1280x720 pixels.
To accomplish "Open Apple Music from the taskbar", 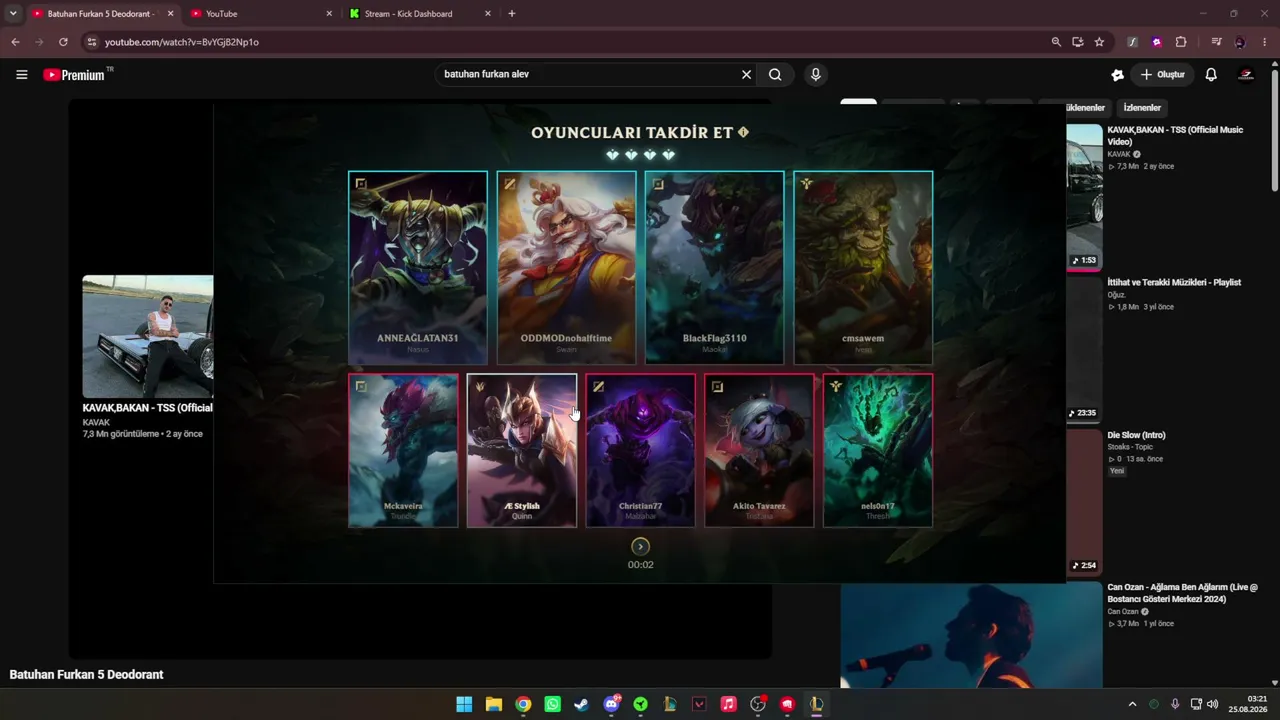I will pos(728,704).
